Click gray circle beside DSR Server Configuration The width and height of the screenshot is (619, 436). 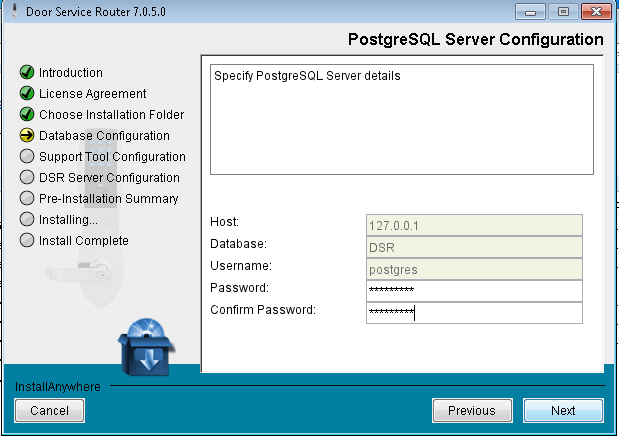(x=27, y=177)
